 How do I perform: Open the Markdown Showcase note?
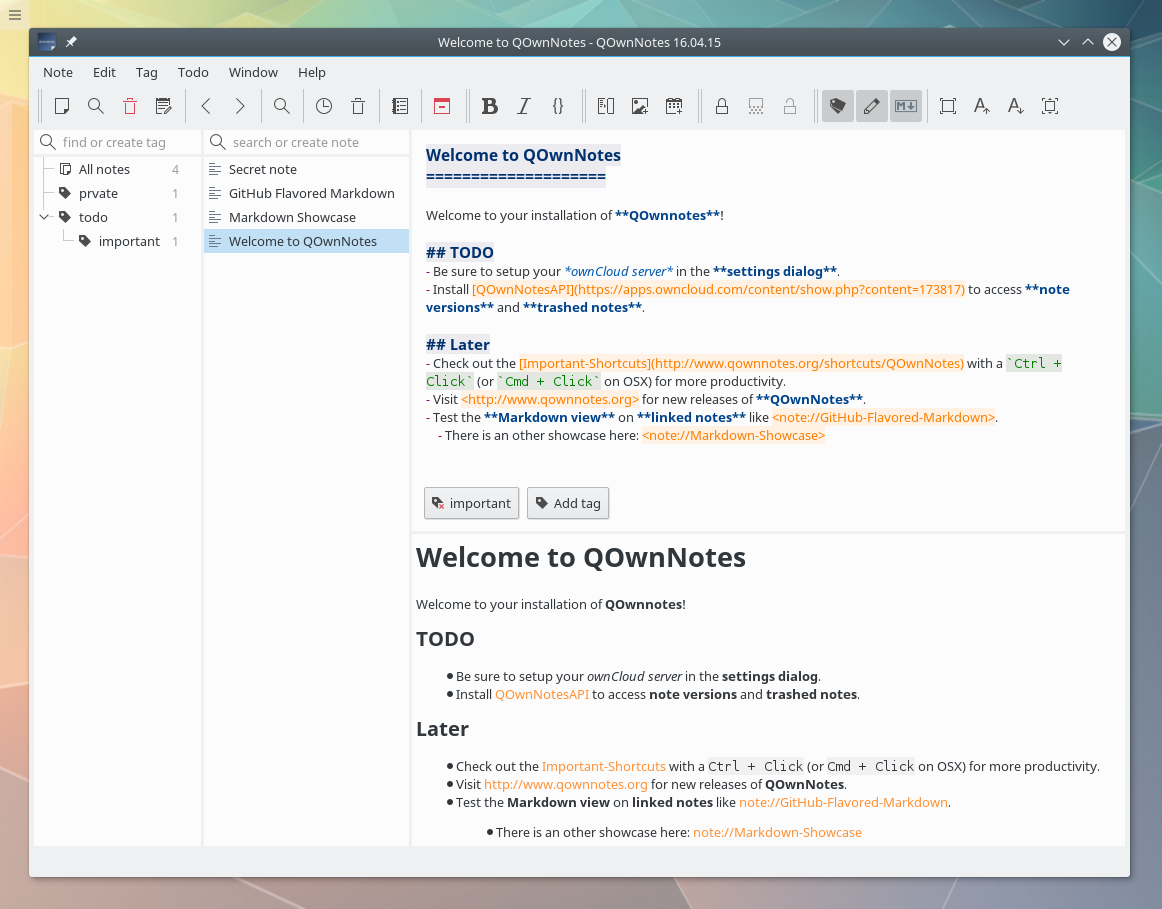coord(306,217)
